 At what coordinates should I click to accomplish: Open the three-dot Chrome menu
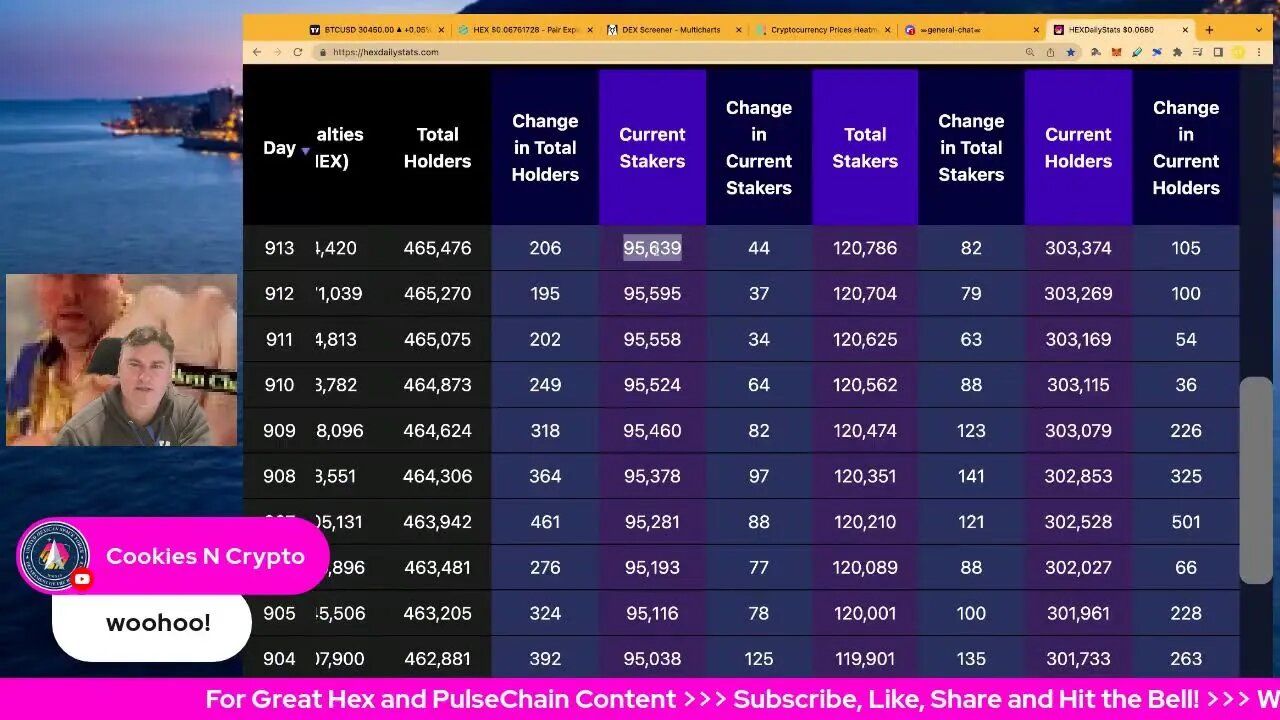(1258, 52)
